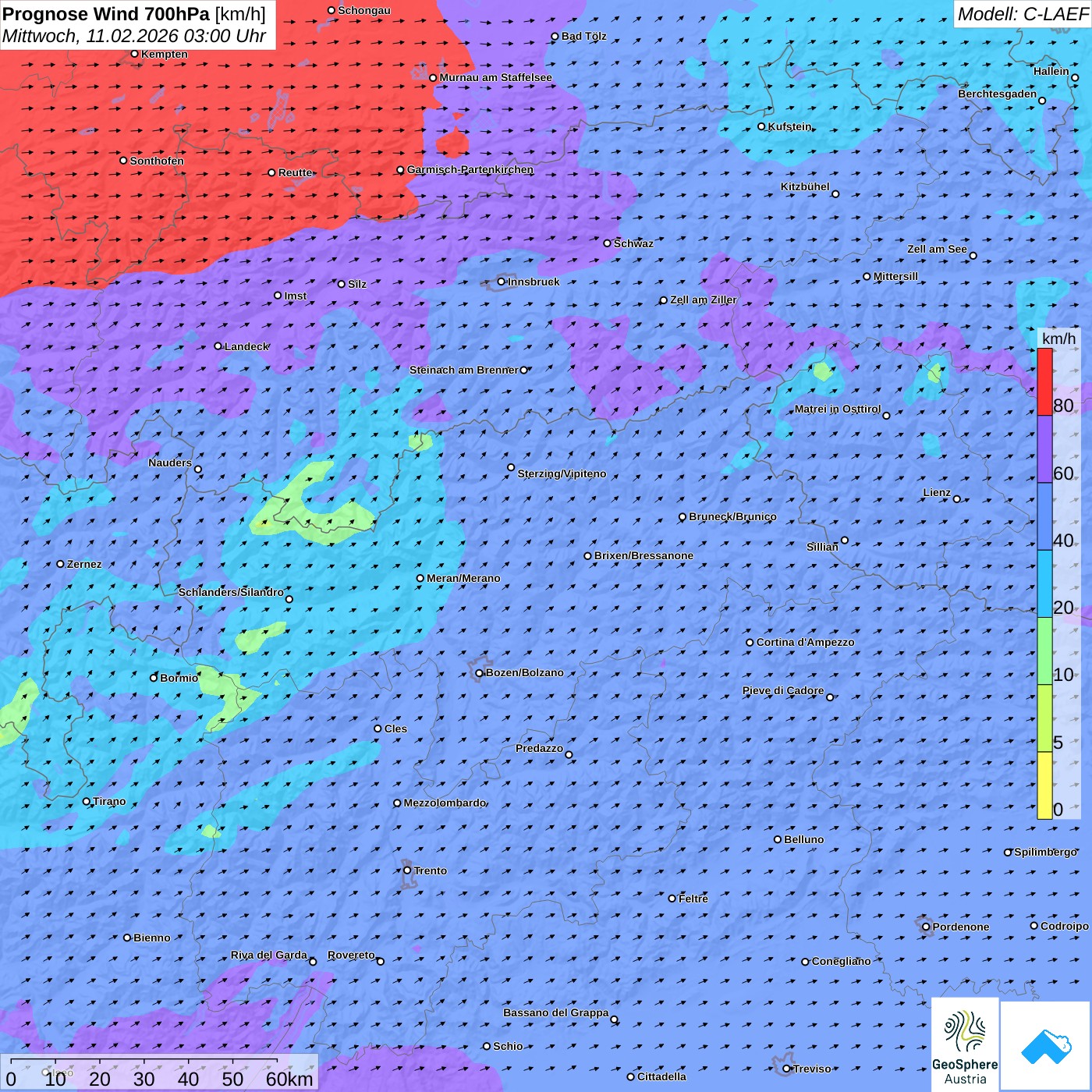Screen dimensions: 1092x1092
Task: Click the 'Garmisch-Partenkirchen' label
Action: (470, 169)
